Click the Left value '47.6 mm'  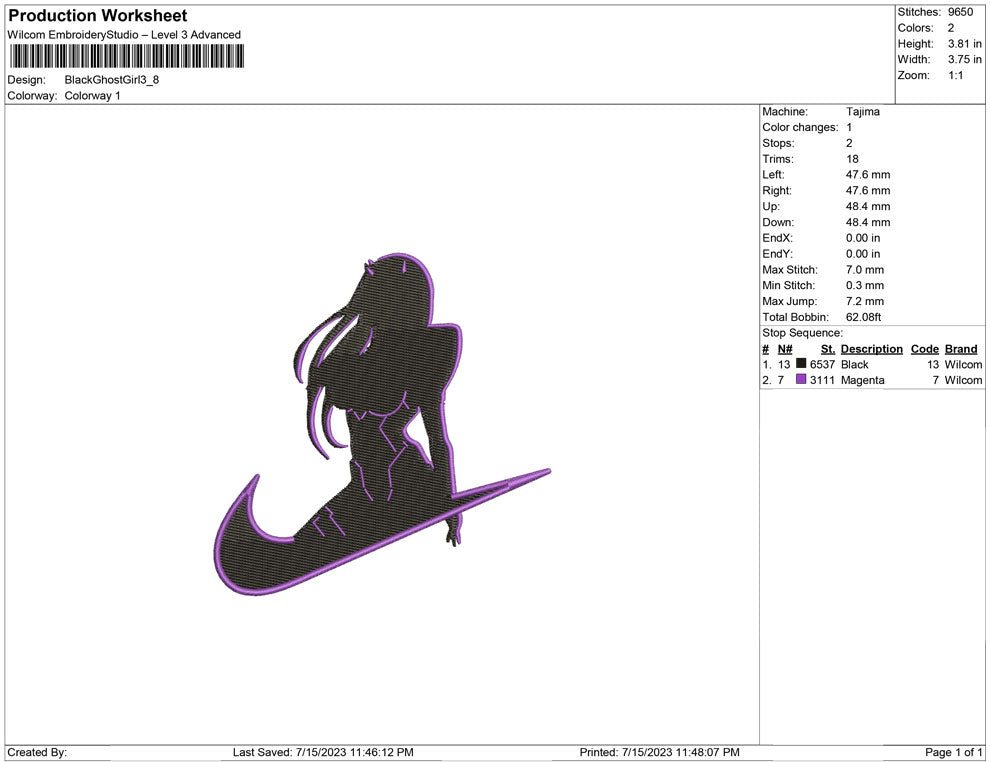(x=868, y=175)
